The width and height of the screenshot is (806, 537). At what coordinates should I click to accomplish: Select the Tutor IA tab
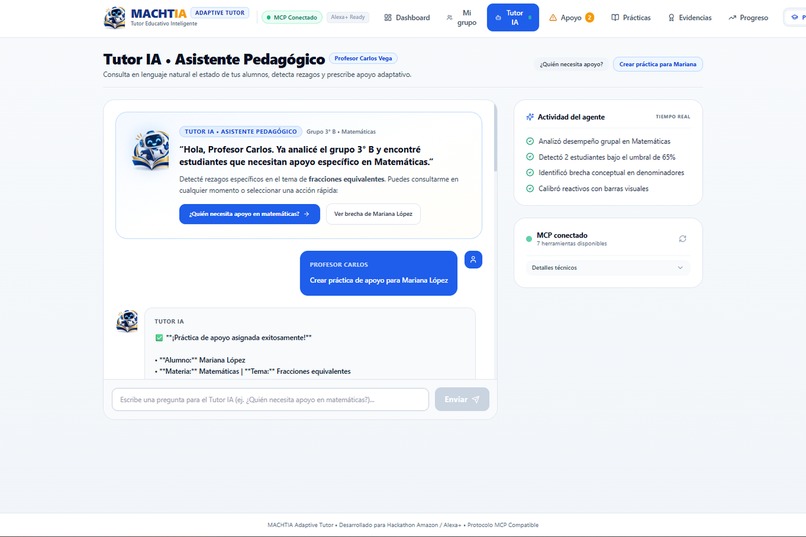coord(512,17)
